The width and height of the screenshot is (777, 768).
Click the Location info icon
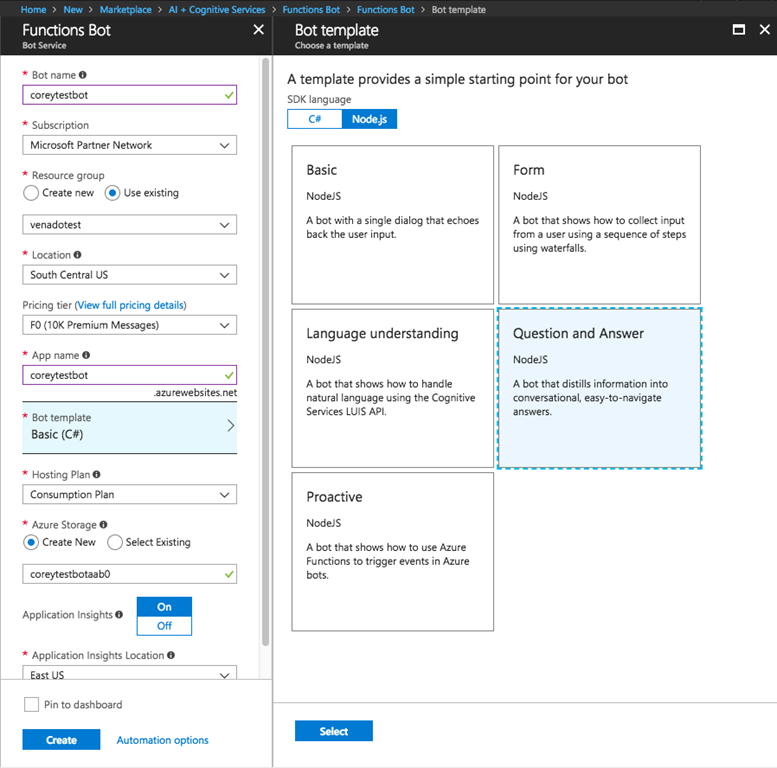coord(77,255)
